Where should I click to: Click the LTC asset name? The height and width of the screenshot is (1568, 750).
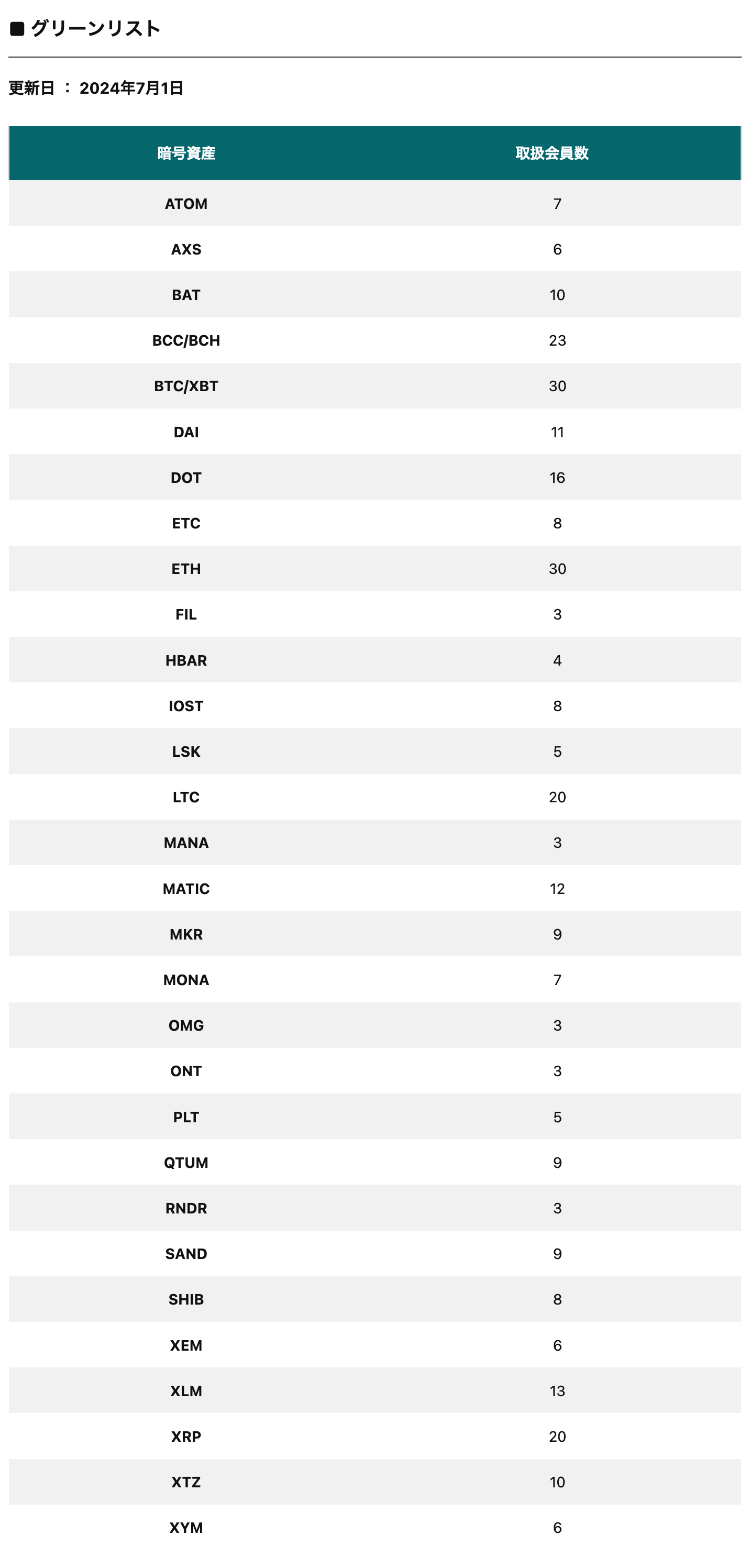click(186, 798)
